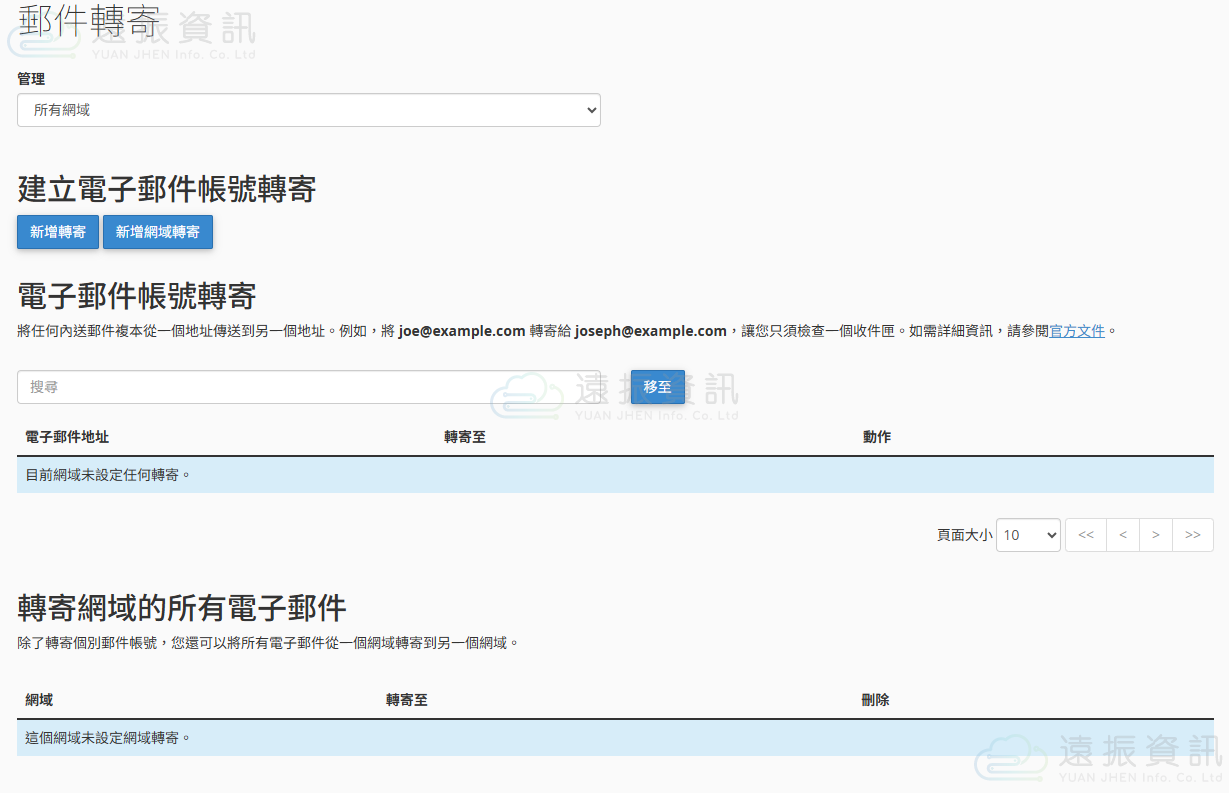1229x793 pixels.
Task: Jump to last page with >> button
Action: (1192, 535)
